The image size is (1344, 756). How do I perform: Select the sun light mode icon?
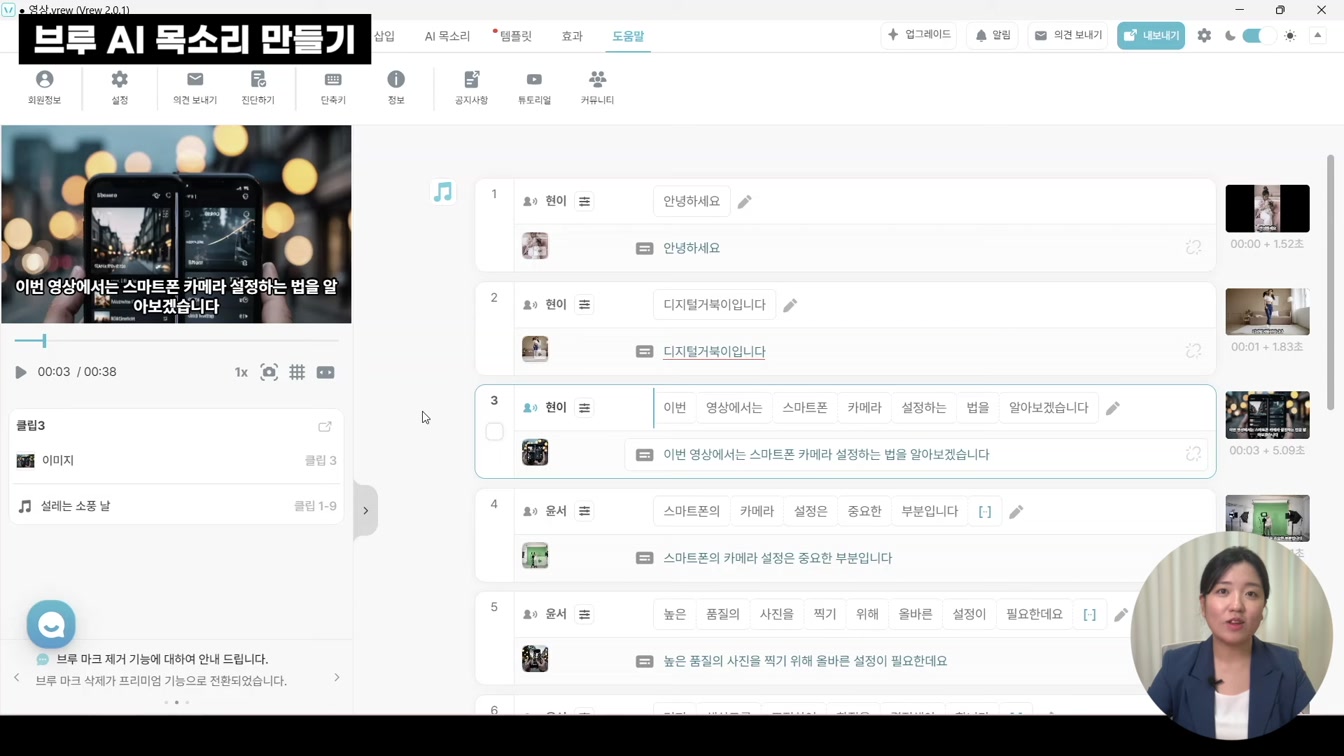point(1290,35)
